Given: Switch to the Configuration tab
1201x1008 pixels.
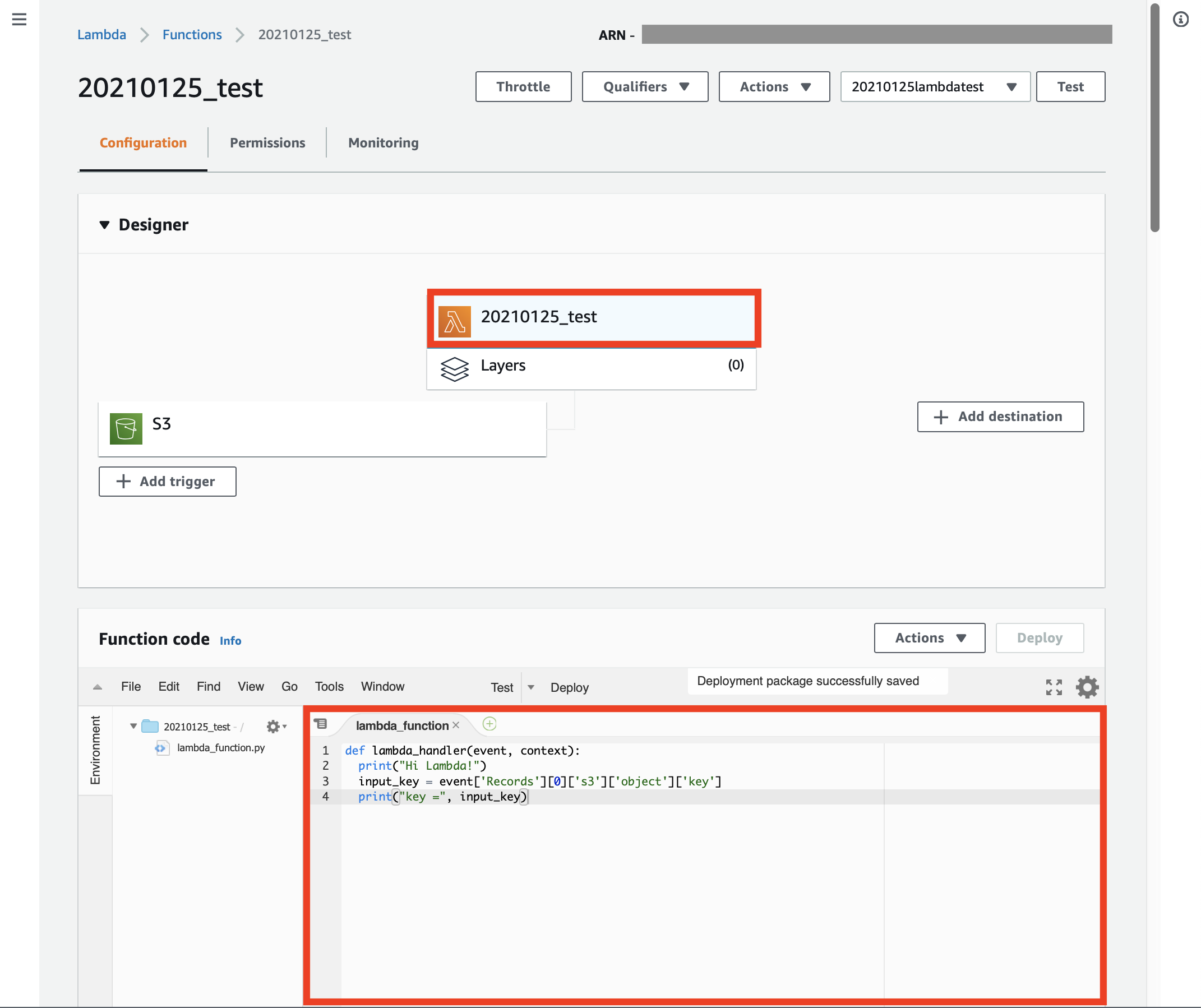Looking at the screenshot, I should 143,143.
